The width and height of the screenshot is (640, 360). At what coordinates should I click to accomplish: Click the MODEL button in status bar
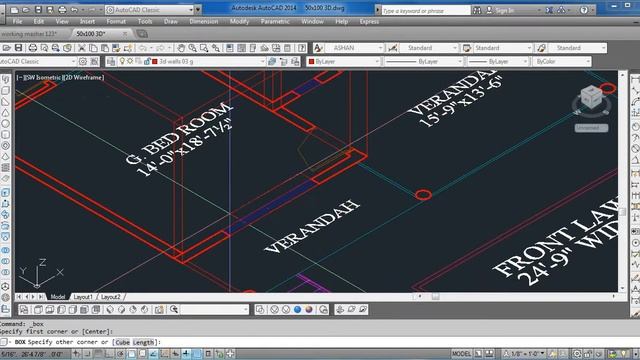click(x=461, y=354)
